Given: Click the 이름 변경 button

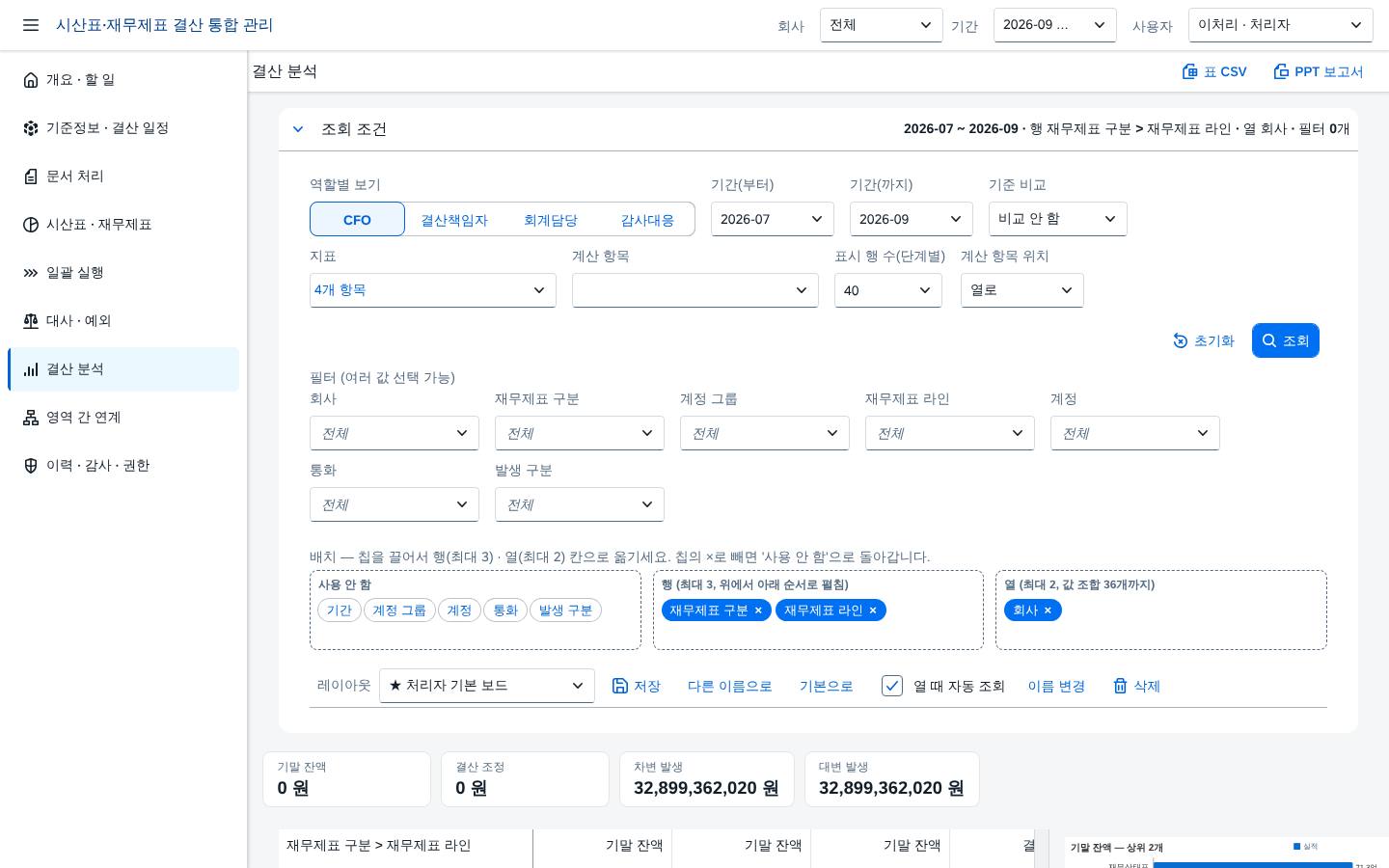Looking at the screenshot, I should click(1056, 686).
